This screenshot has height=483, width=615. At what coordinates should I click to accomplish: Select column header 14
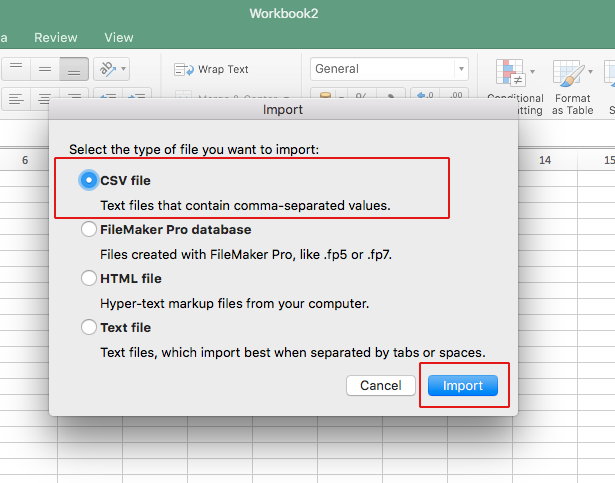(x=545, y=160)
